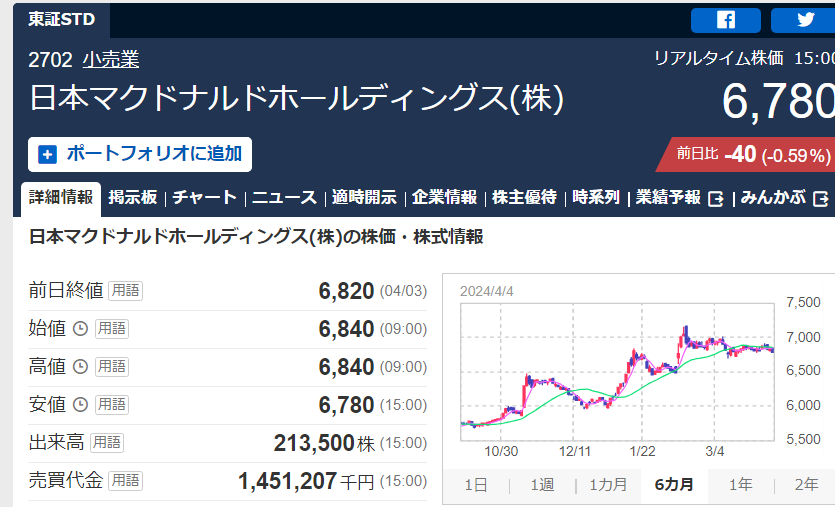Open the 用語 glossary for 安値
The height and width of the screenshot is (507, 835).
click(112, 405)
